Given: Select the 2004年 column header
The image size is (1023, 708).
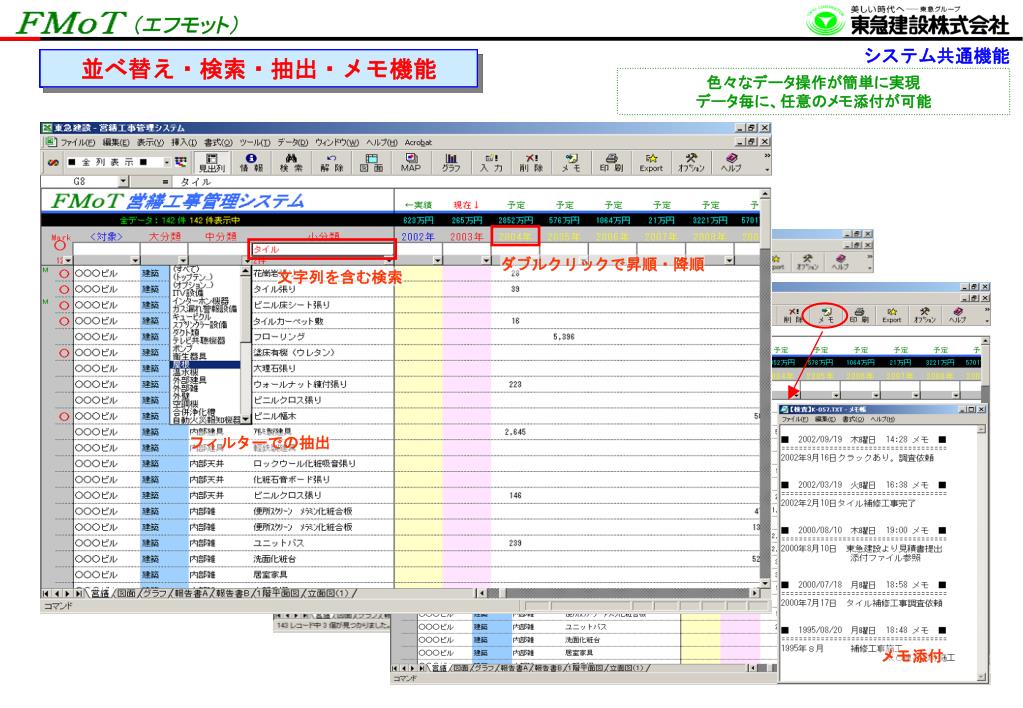Looking at the screenshot, I should coord(515,236).
